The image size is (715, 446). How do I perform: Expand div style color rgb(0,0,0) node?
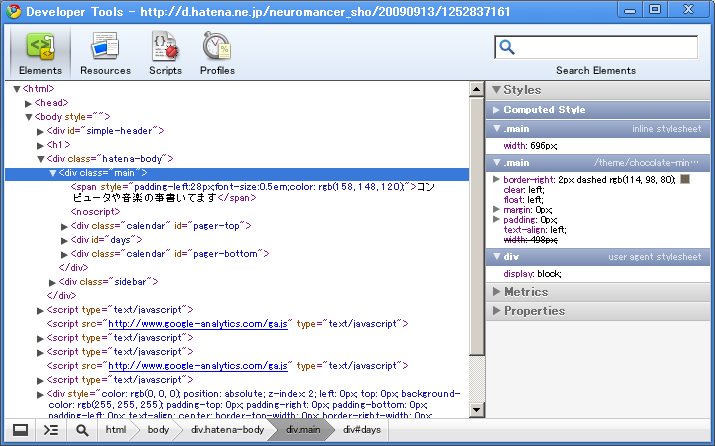pyautogui.click(x=40, y=394)
